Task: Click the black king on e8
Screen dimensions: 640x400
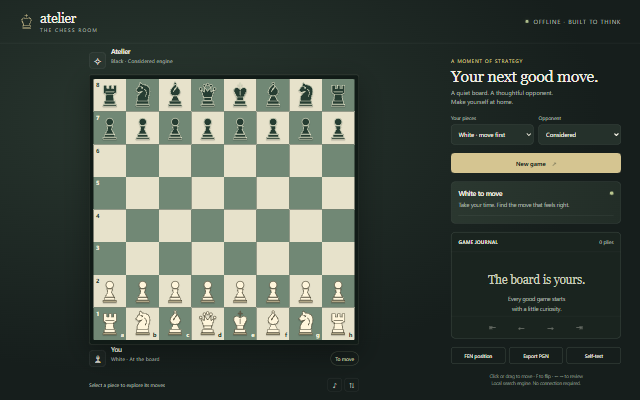Action: point(240,95)
